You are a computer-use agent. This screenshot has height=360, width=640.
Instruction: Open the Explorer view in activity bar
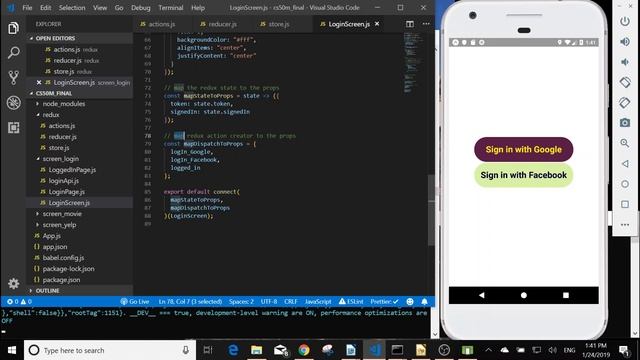[x=13, y=28]
